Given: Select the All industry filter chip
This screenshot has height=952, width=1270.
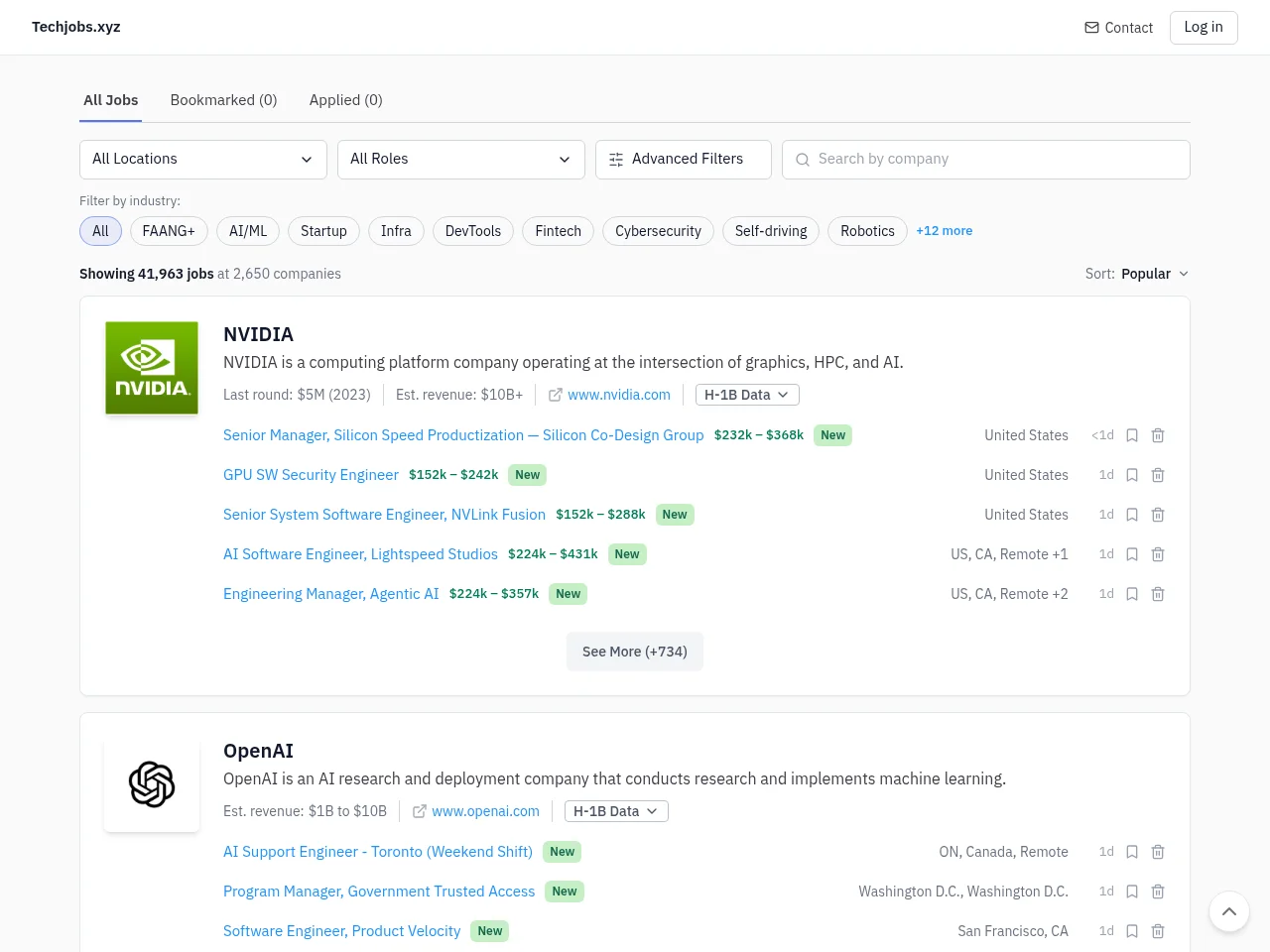Looking at the screenshot, I should coord(100,231).
